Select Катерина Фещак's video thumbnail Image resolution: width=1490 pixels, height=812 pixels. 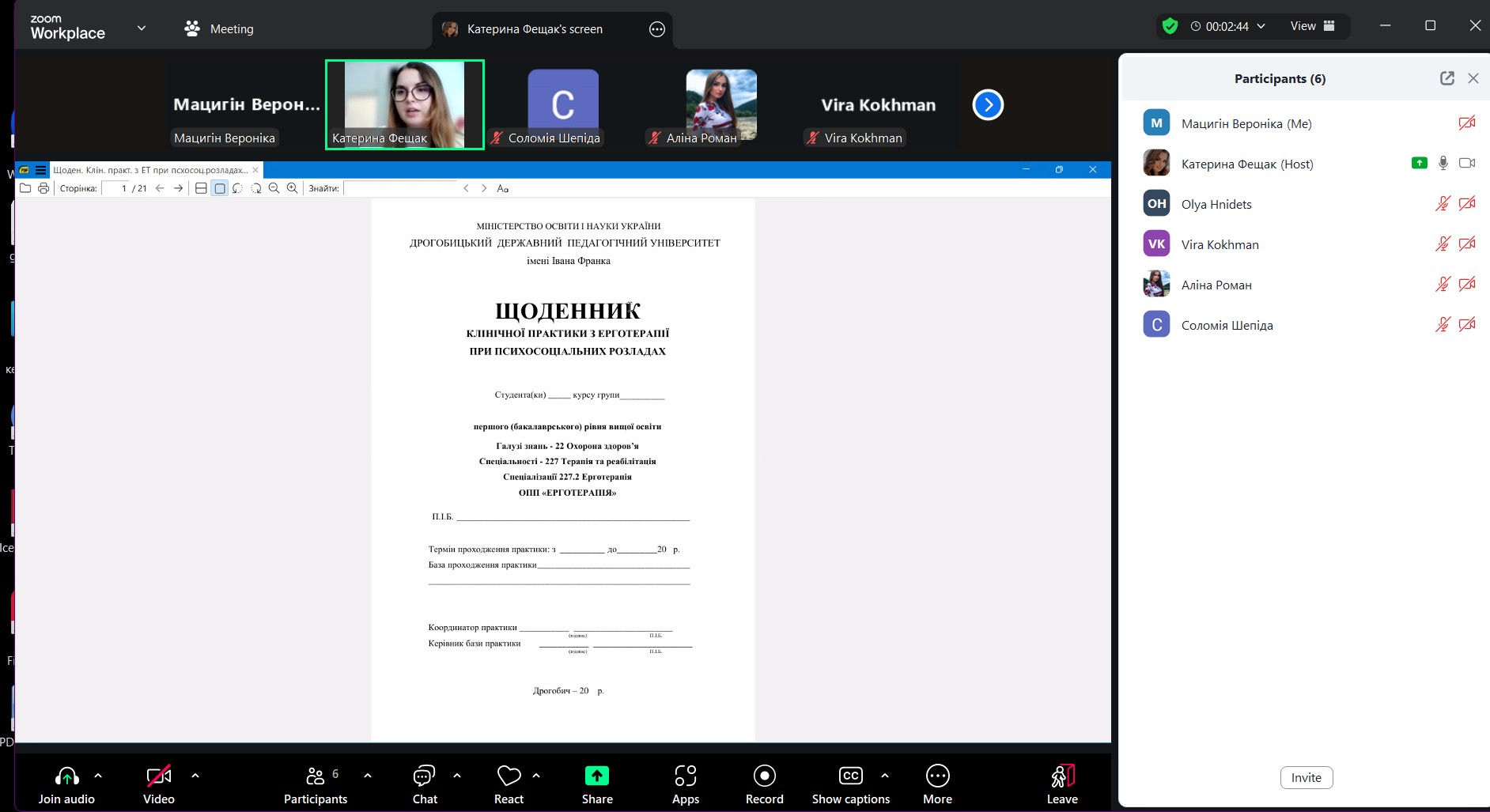pyautogui.click(x=404, y=104)
